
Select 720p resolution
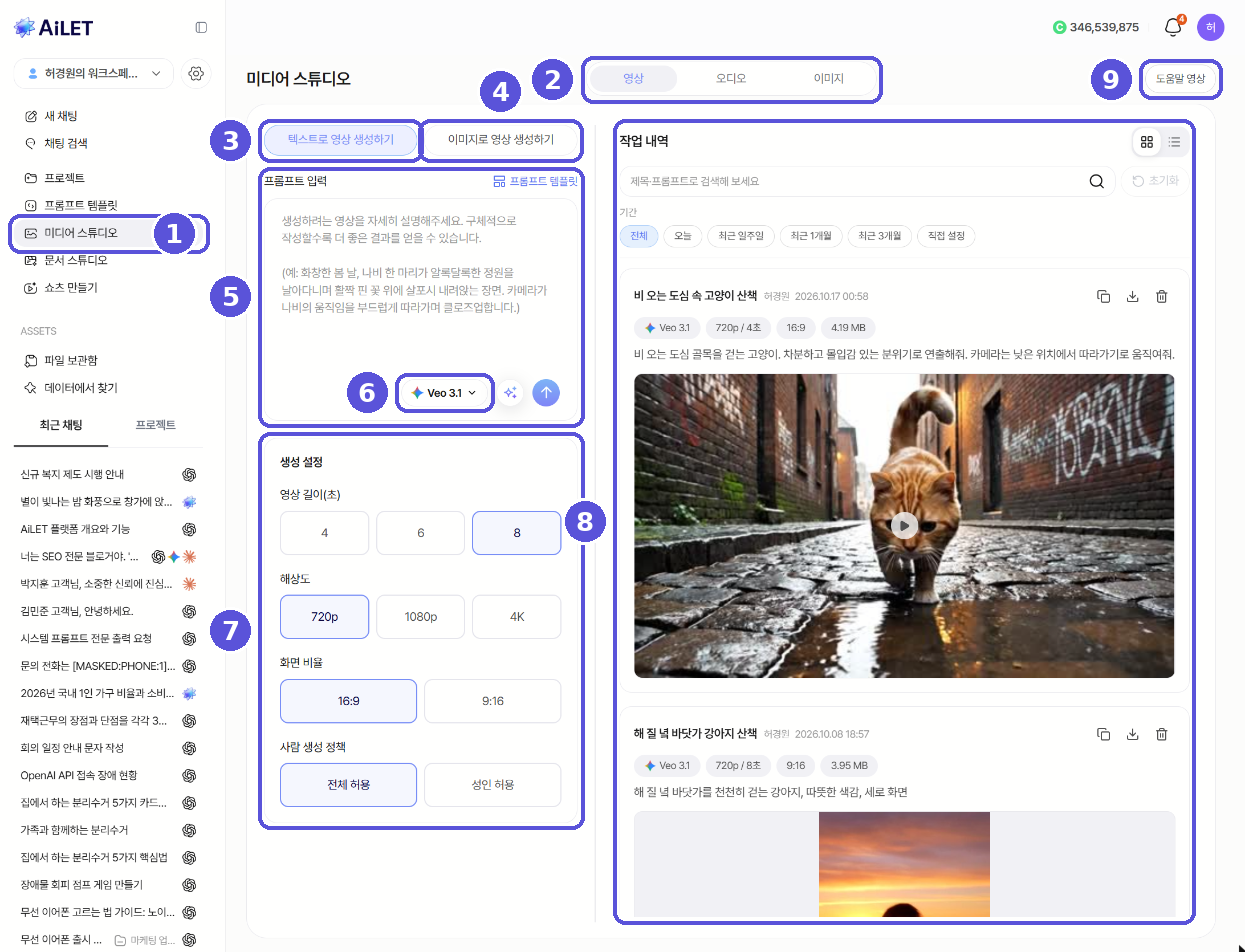pos(325,617)
